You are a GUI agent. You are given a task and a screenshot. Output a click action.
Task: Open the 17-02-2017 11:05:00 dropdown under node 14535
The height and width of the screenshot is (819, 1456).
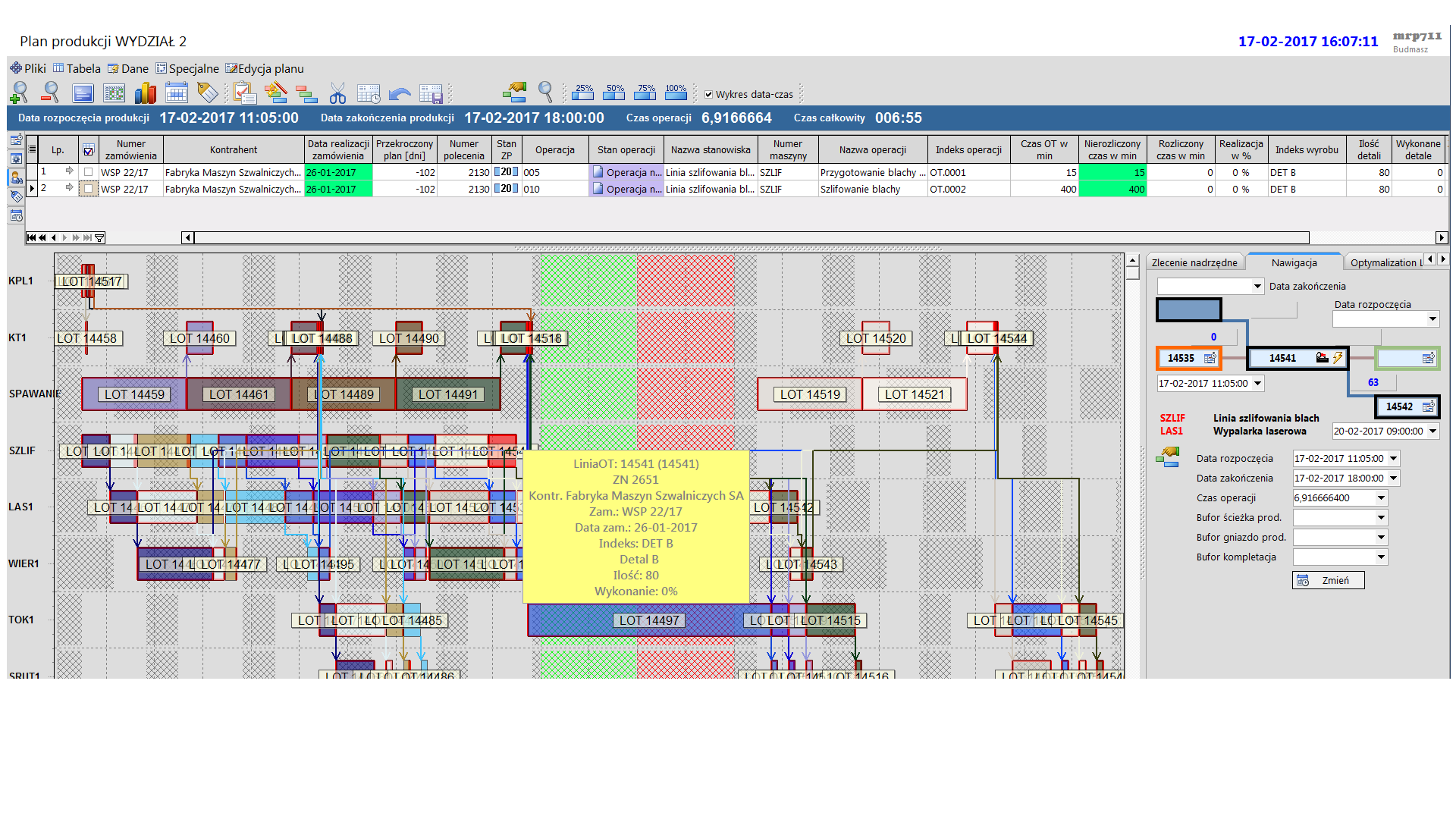pos(1258,383)
